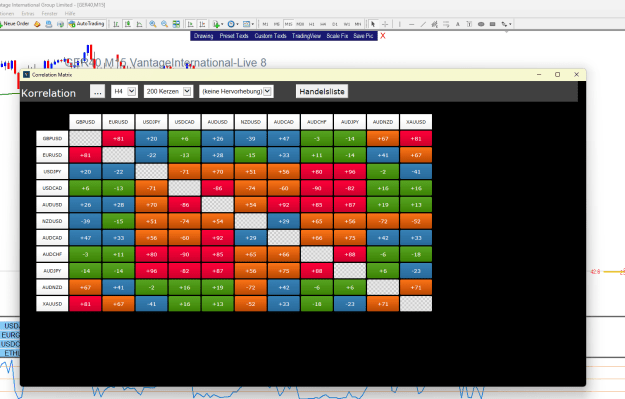This screenshot has width=625, height=399.
Task: Click +92 cell in AUDUSD row
Action: click(284, 205)
